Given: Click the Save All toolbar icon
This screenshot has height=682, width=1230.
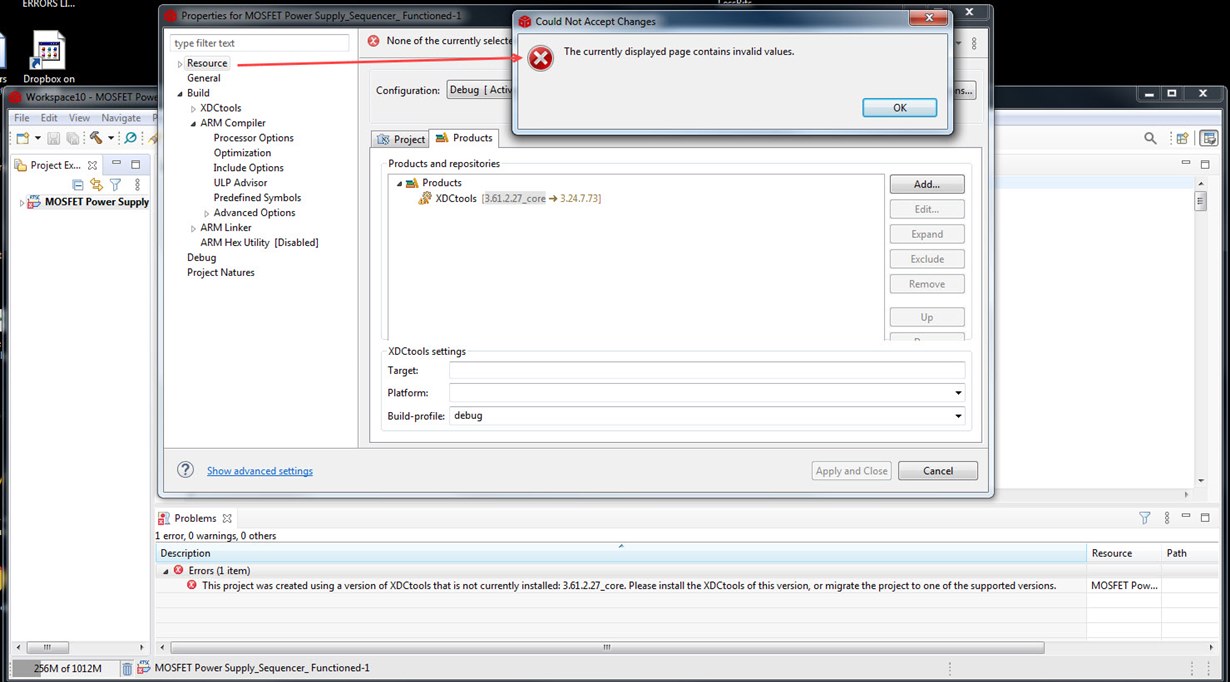Looking at the screenshot, I should click(x=72, y=138).
